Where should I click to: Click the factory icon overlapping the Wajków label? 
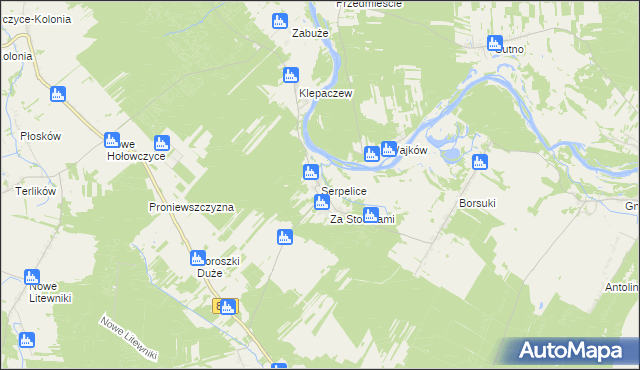389,149
